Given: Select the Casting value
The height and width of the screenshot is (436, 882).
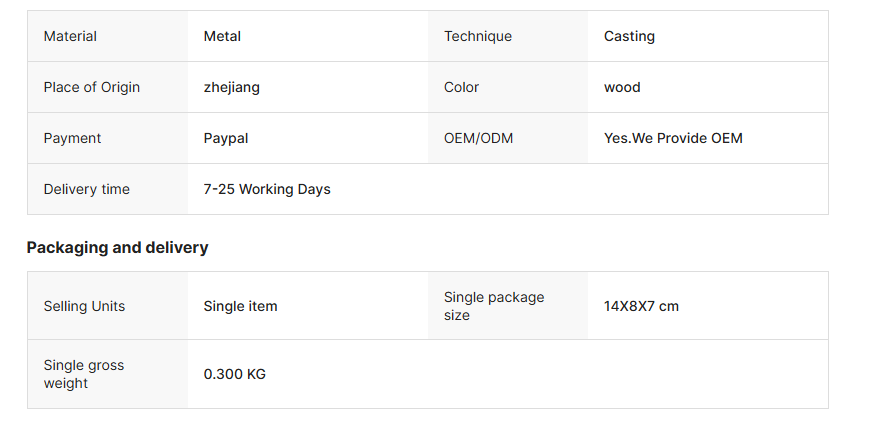Looking at the screenshot, I should (629, 37).
